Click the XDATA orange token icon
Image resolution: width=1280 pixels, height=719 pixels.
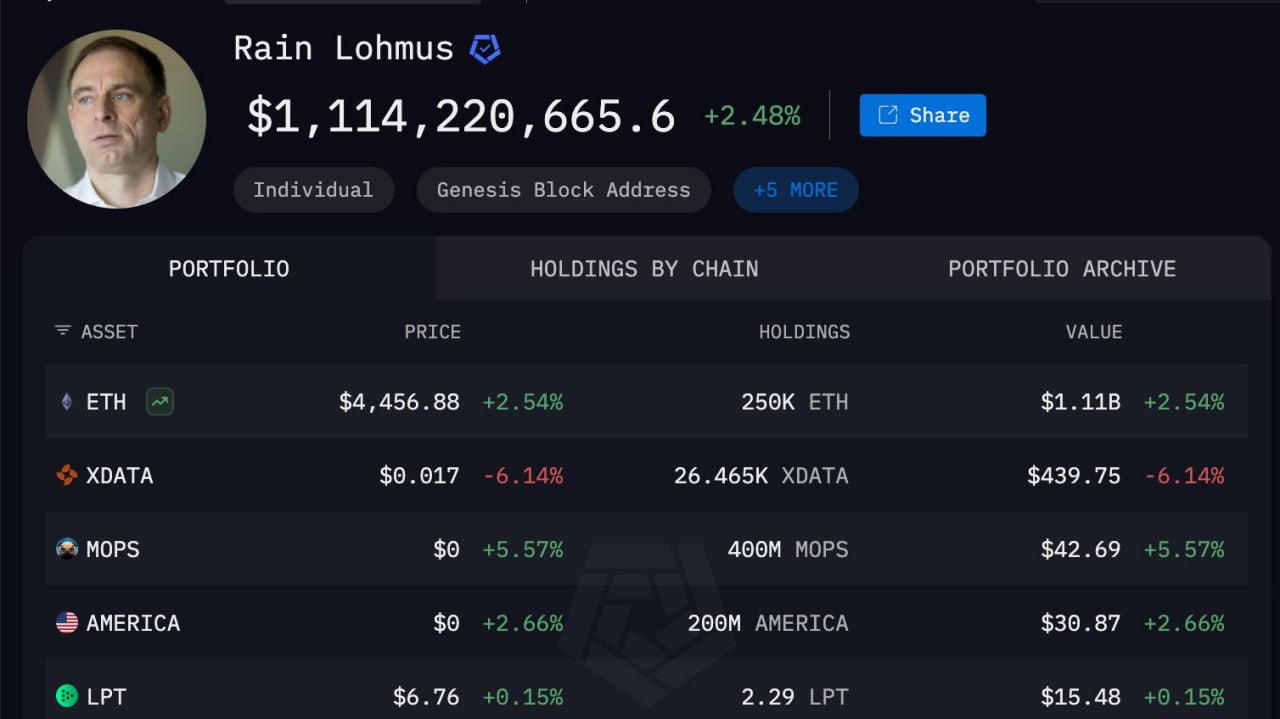(67, 476)
